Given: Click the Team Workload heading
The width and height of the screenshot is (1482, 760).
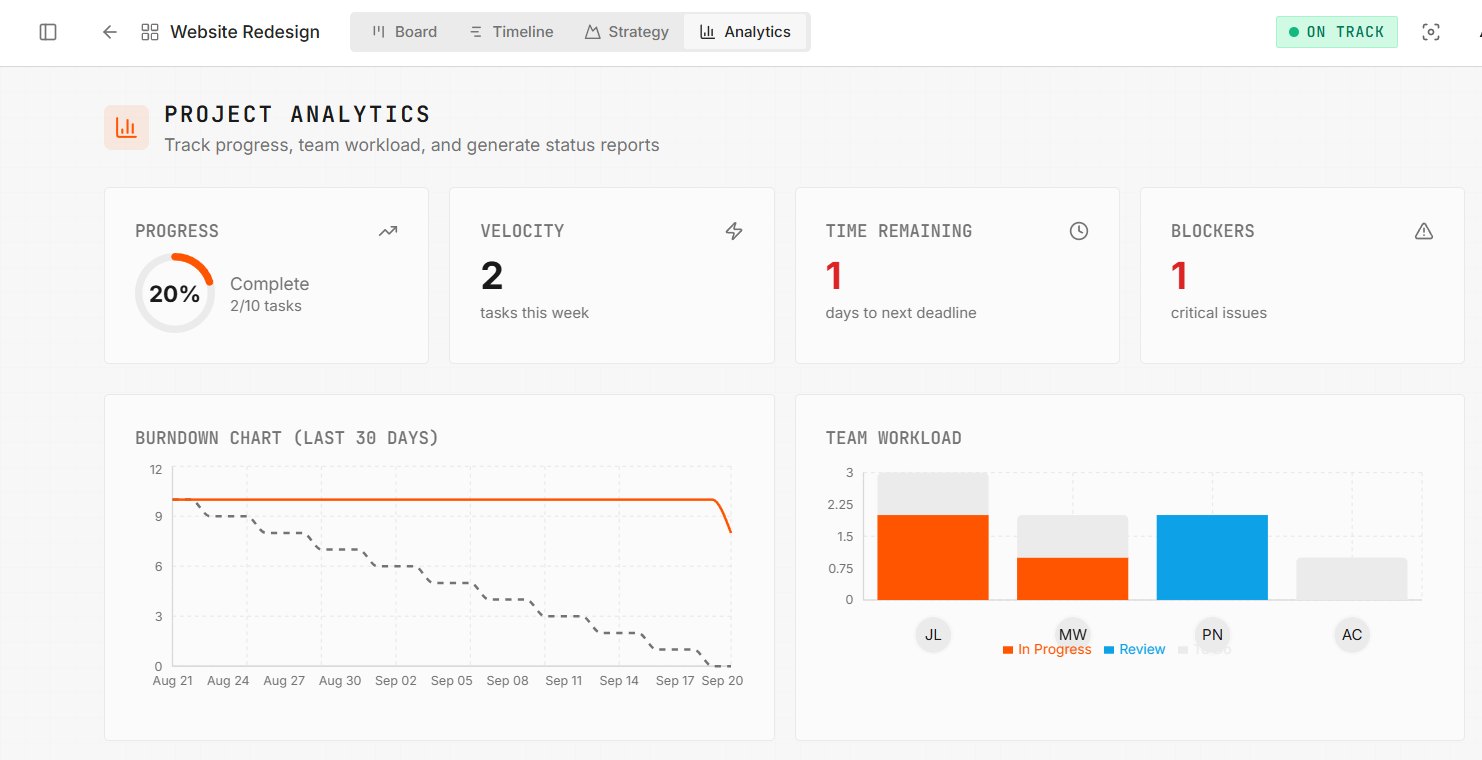Looking at the screenshot, I should 894,438.
